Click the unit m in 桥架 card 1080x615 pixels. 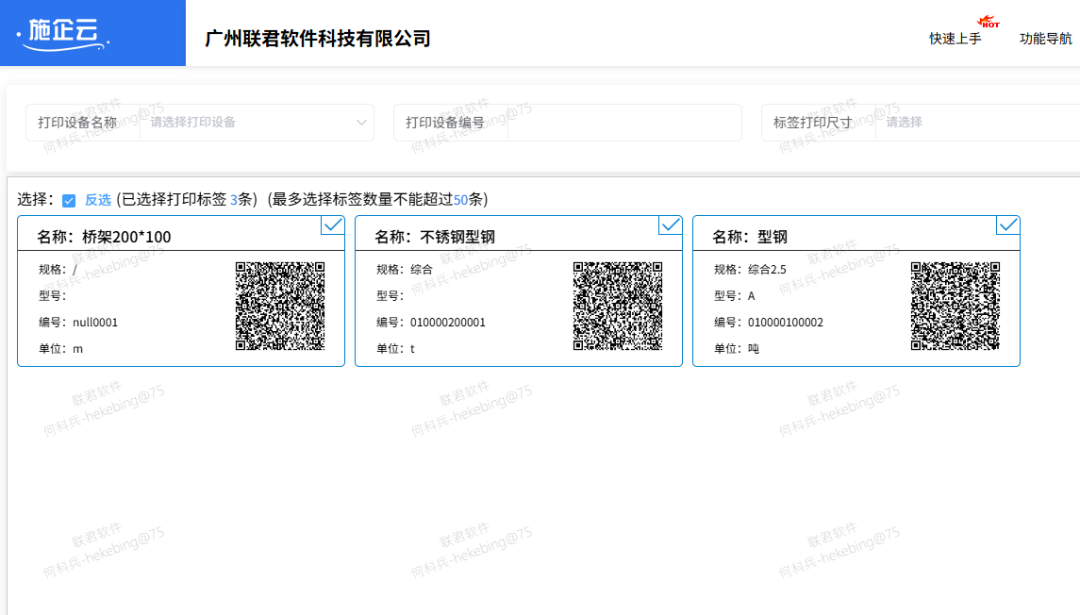[x=78, y=349]
